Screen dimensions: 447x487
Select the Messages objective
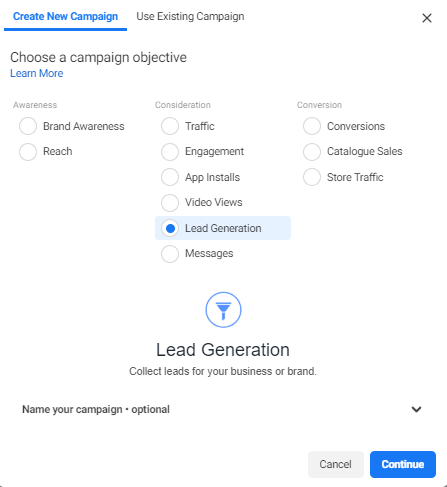point(170,254)
